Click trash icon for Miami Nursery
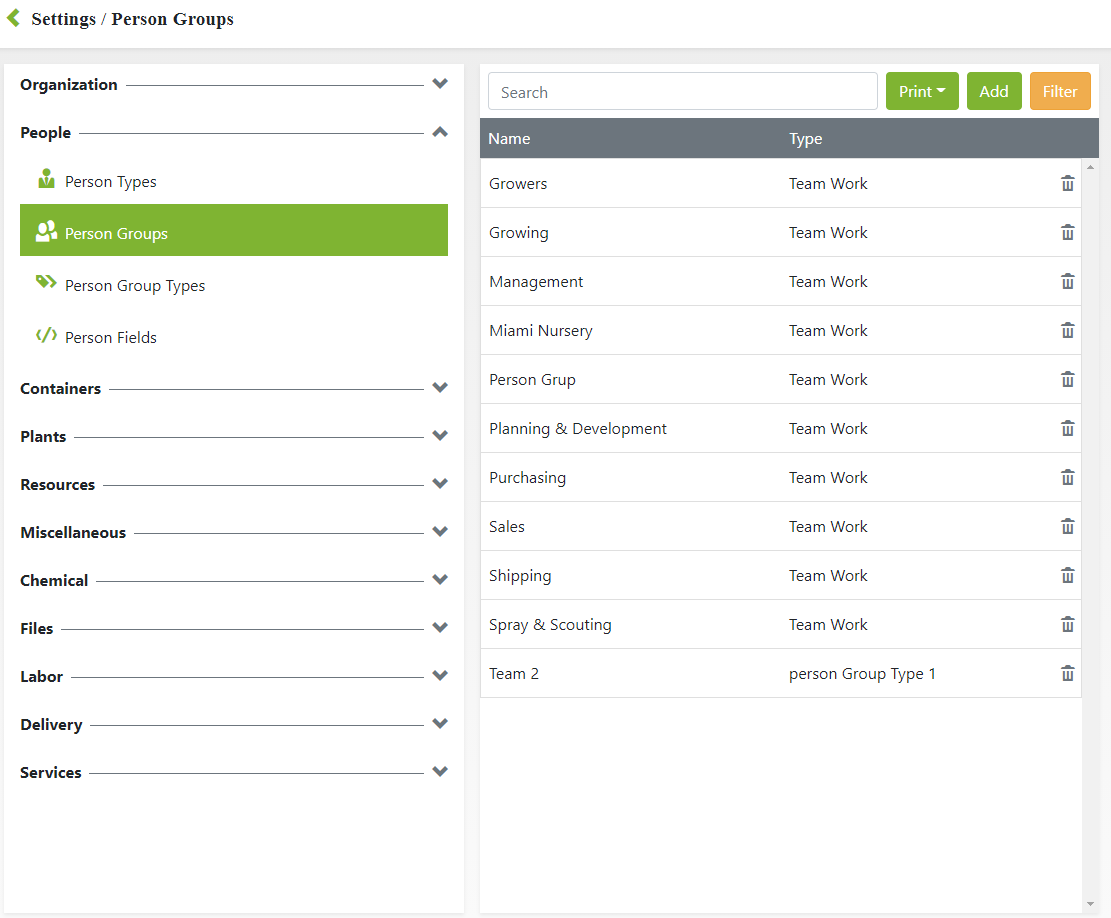Viewport: 1111px width, 918px height. (x=1067, y=331)
